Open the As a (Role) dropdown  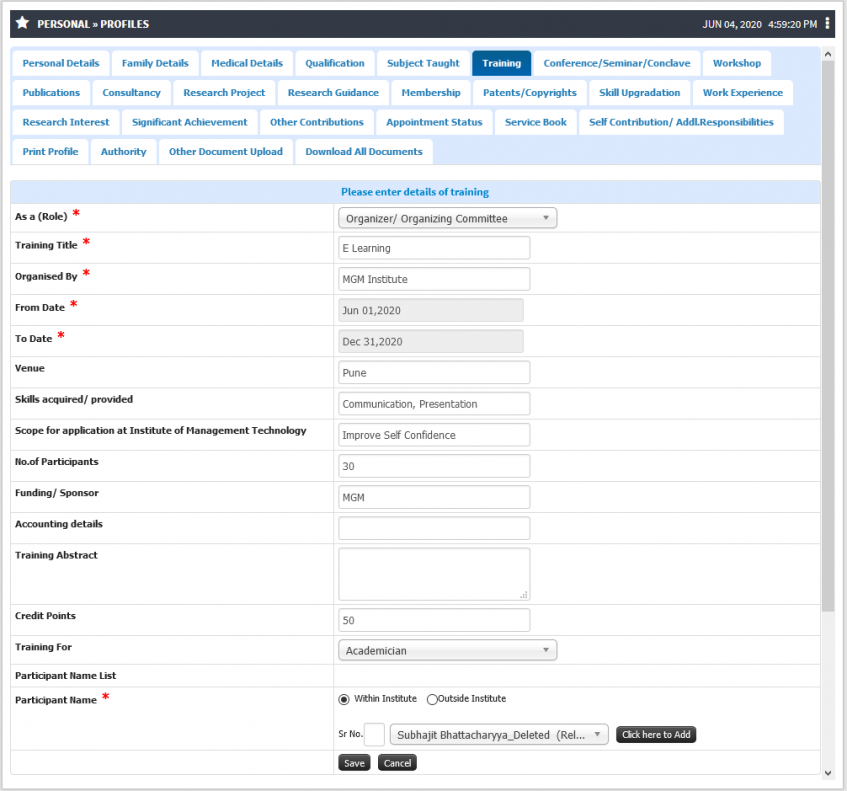pyautogui.click(x=447, y=218)
